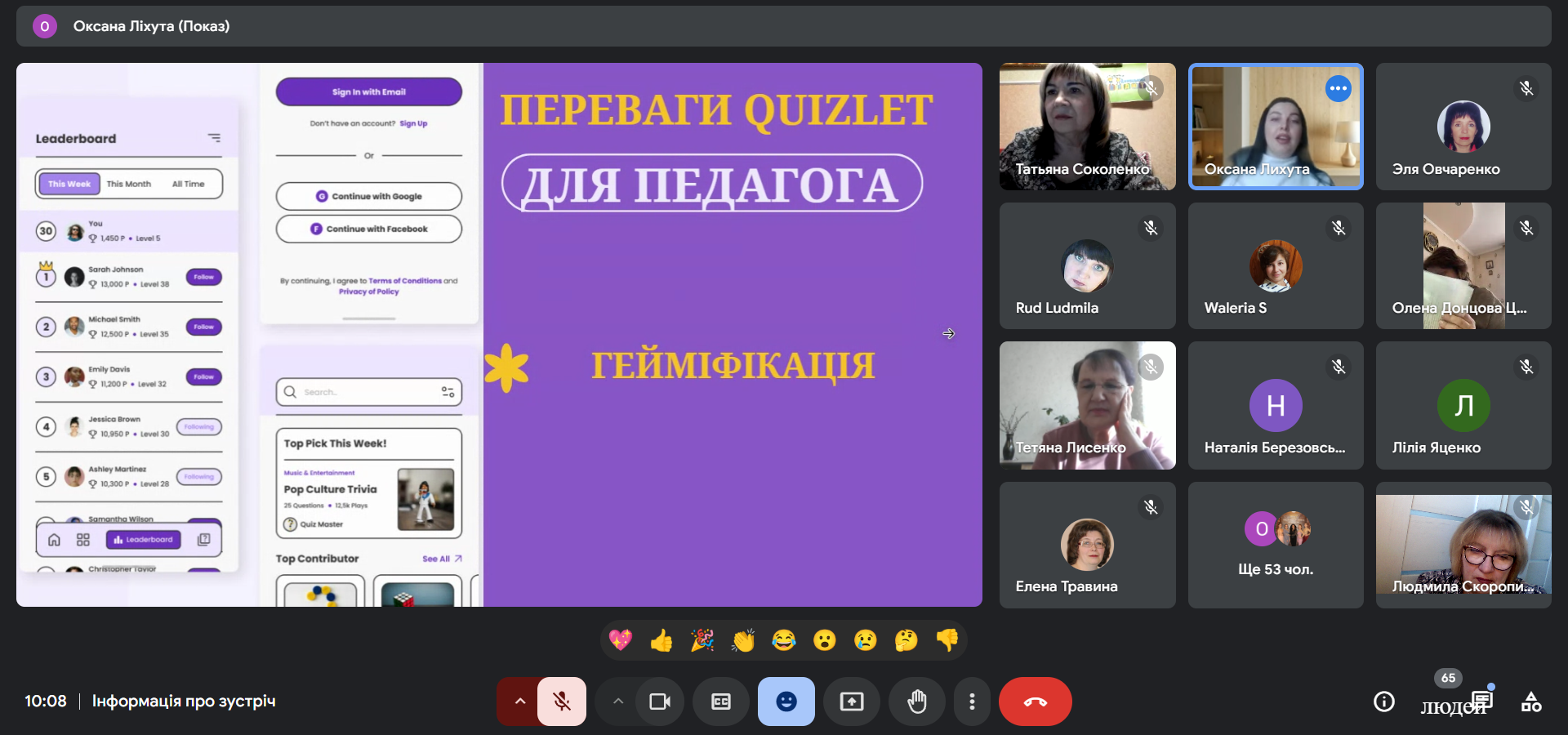Select Наталія Березовсь participant tile
Viewport: 1568px width, 735px height.
point(1276,405)
